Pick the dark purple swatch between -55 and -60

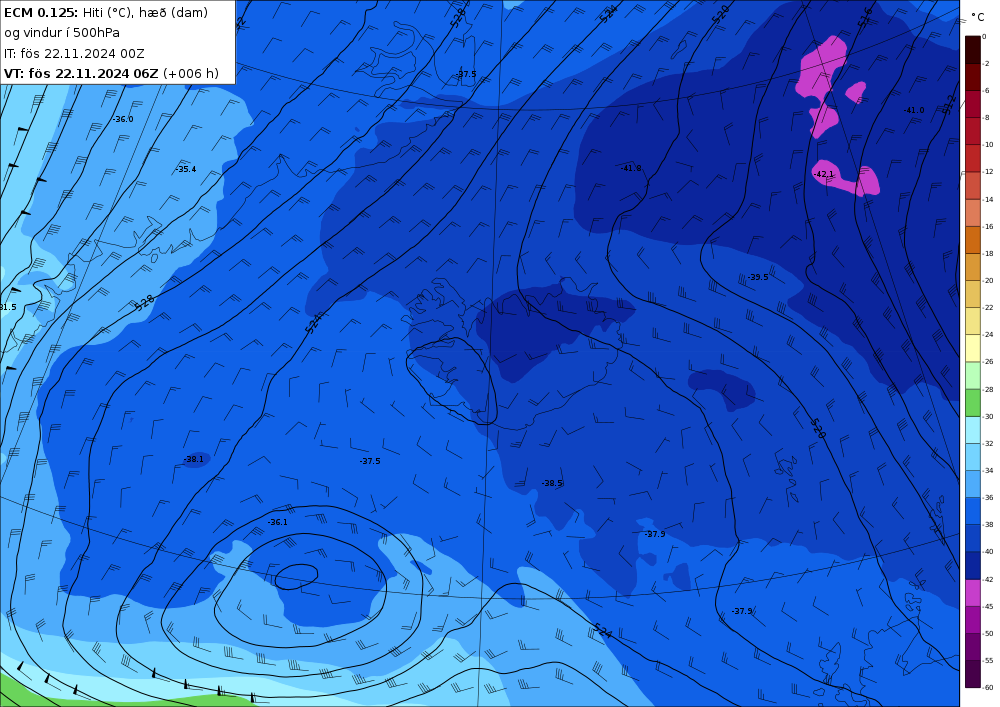point(973,674)
